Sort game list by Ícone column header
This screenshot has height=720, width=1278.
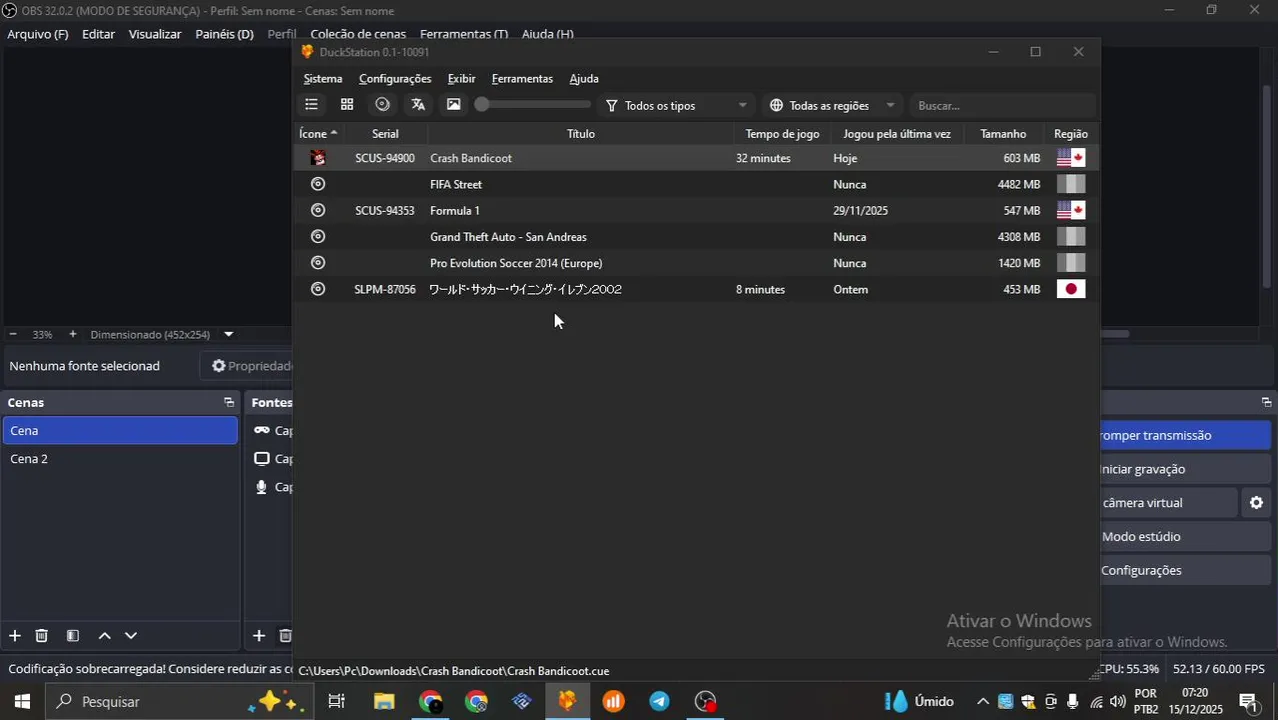point(318,133)
